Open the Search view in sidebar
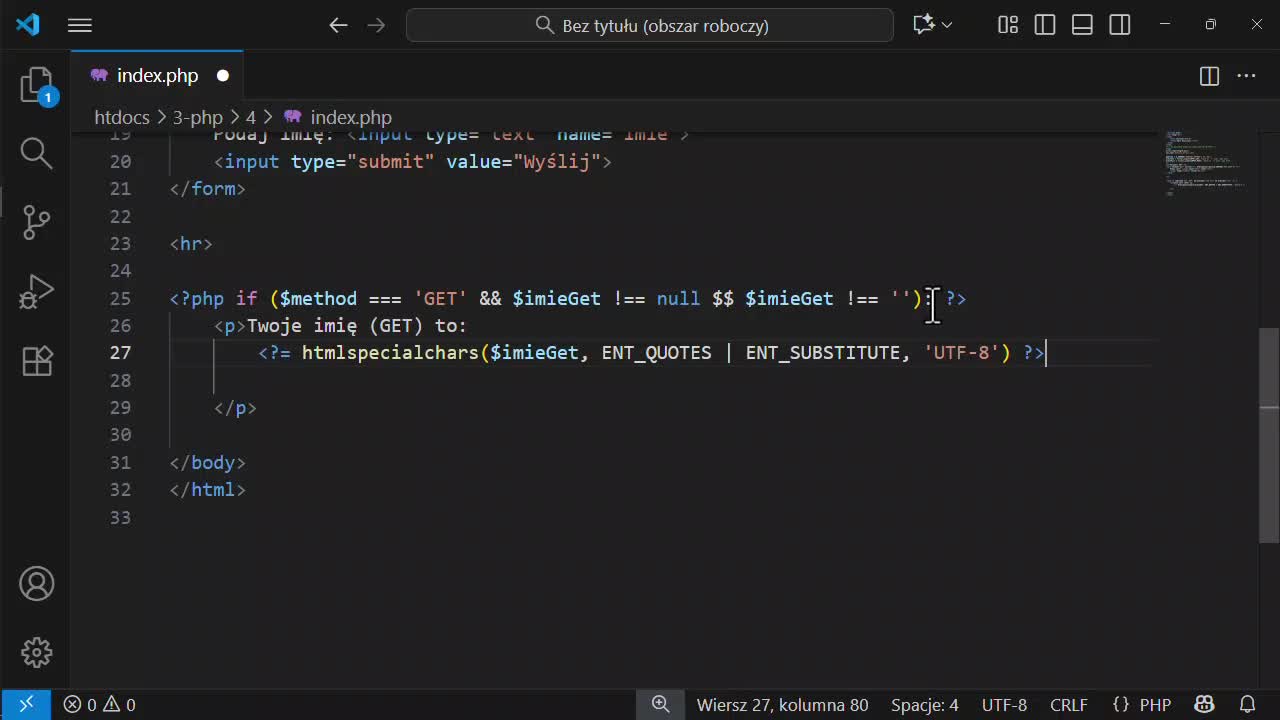Image resolution: width=1280 pixels, height=720 pixels. 37,153
